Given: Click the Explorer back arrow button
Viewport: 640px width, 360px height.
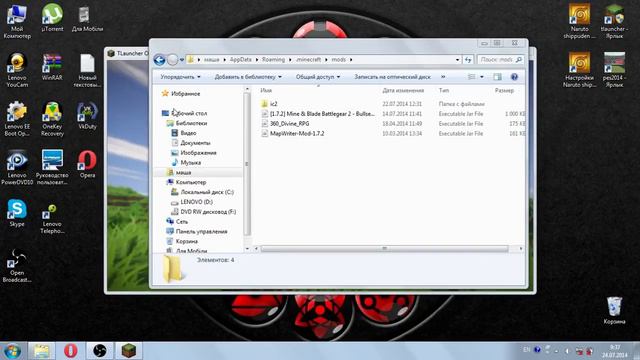Looking at the screenshot, I should (160, 60).
